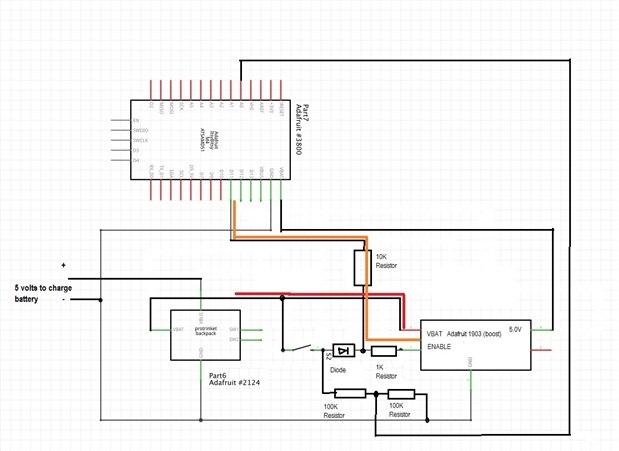Click the 'GND' pin on the boost block
The width and height of the screenshot is (619, 451).
pyautogui.click(x=470, y=361)
